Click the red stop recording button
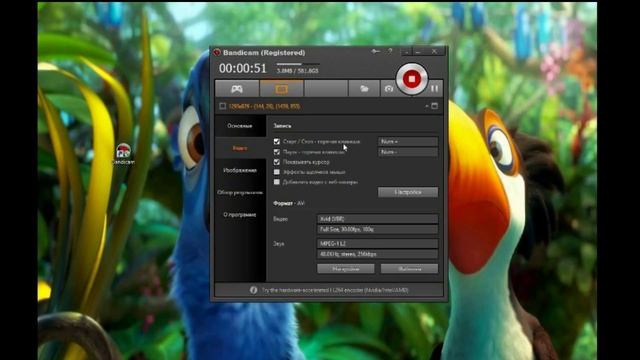This screenshot has height=360, width=640. 411,79
